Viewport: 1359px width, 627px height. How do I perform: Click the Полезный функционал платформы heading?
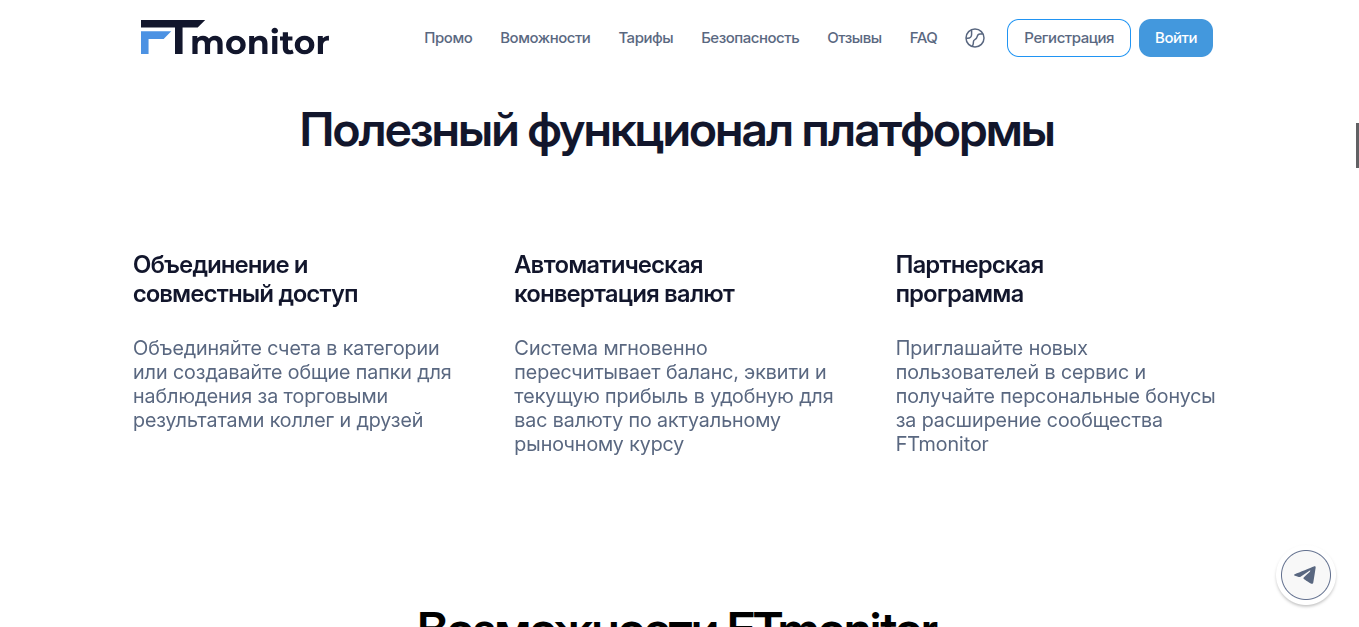(677, 131)
